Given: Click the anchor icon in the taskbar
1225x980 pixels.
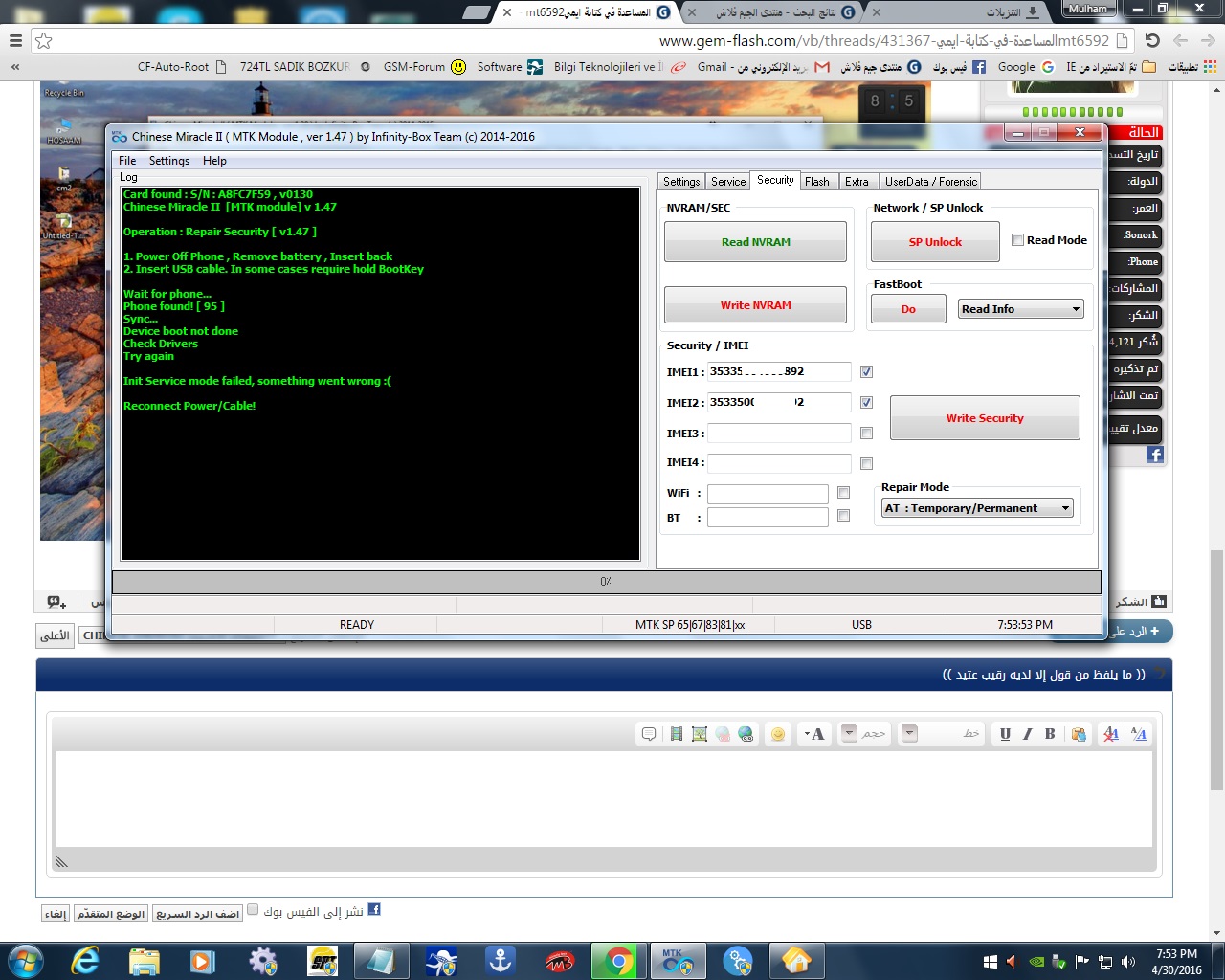Looking at the screenshot, I should 501,961.
